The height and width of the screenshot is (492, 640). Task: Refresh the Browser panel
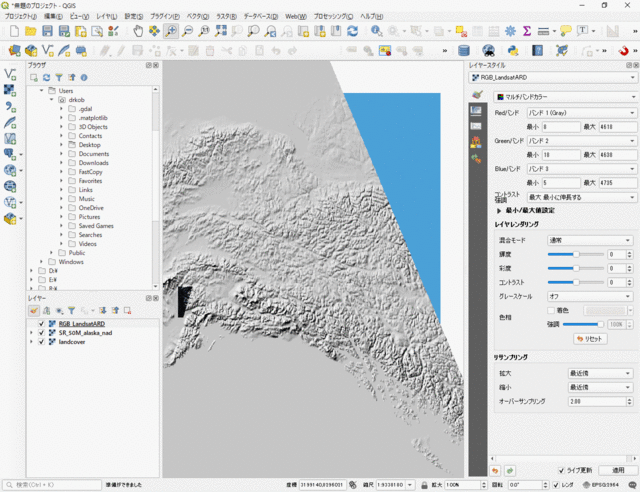click(x=47, y=78)
